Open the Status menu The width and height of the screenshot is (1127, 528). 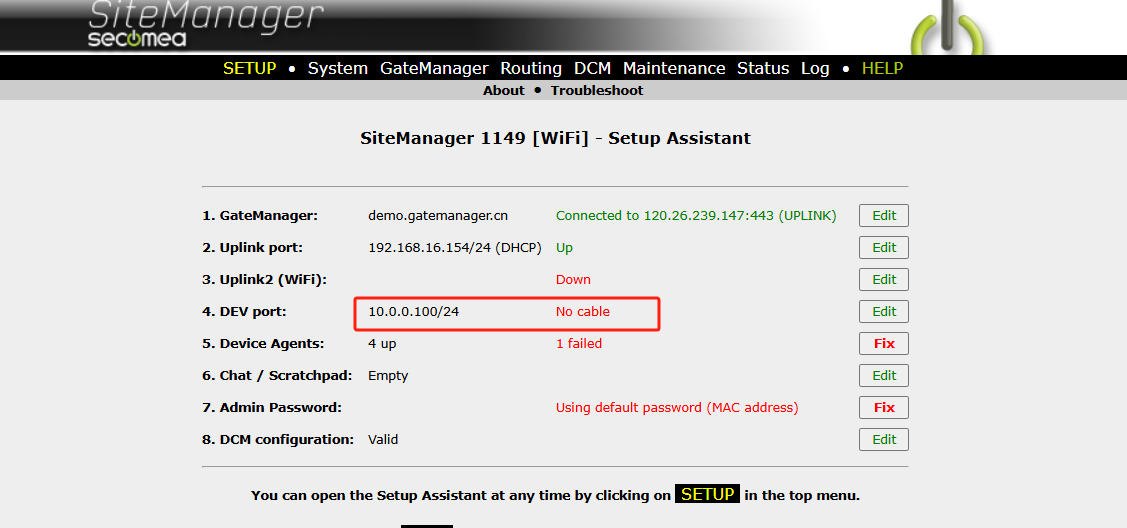click(x=763, y=68)
